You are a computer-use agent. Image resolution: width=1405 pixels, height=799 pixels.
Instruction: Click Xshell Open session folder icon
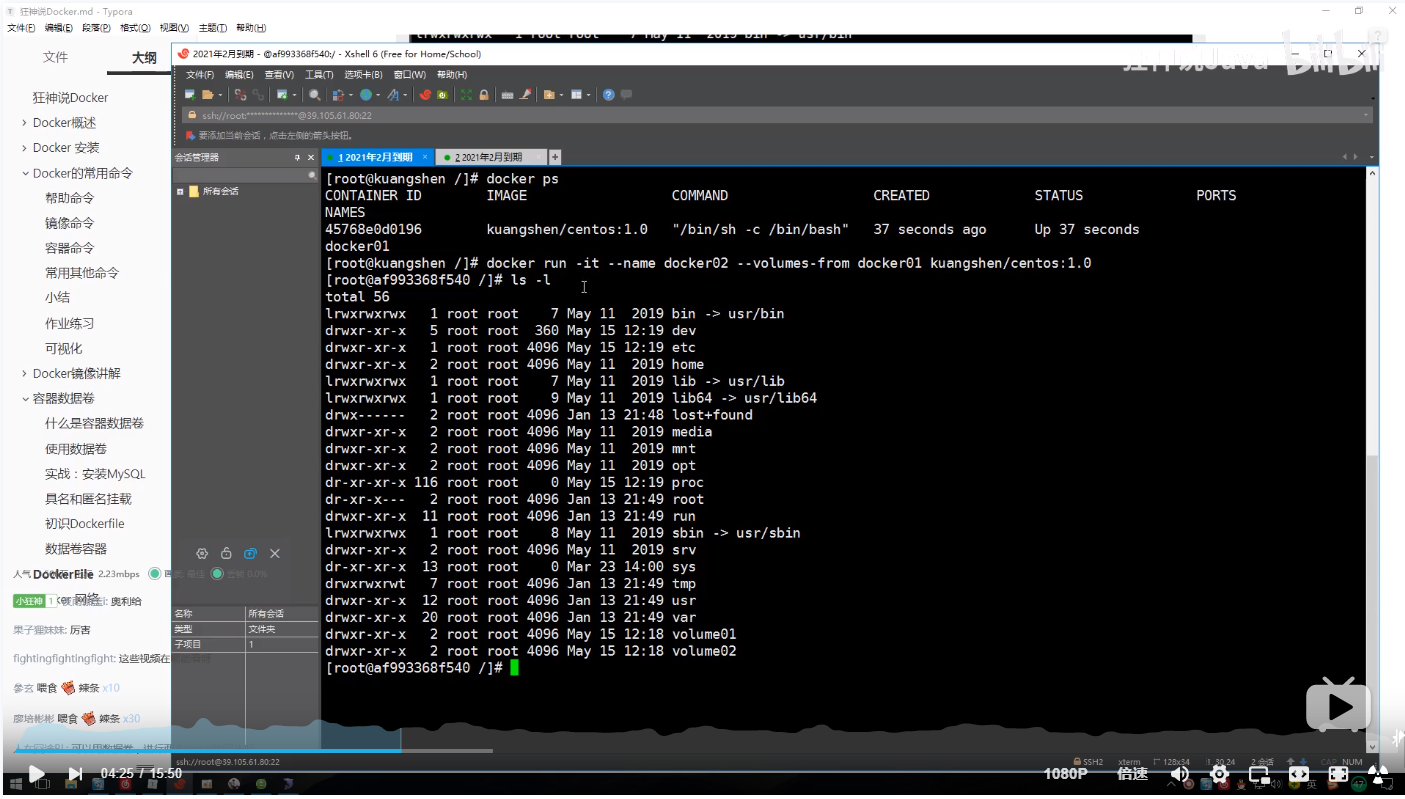208,95
